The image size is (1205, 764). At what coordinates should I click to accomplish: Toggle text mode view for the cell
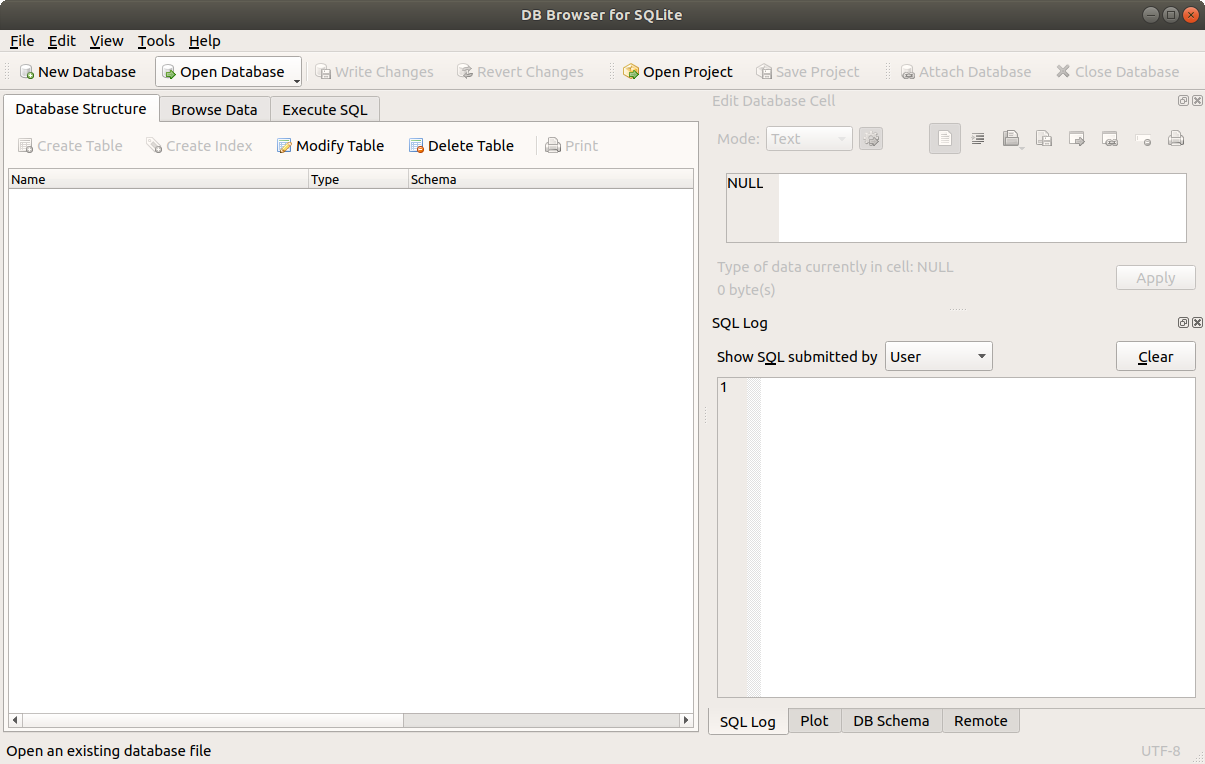[x=945, y=138]
